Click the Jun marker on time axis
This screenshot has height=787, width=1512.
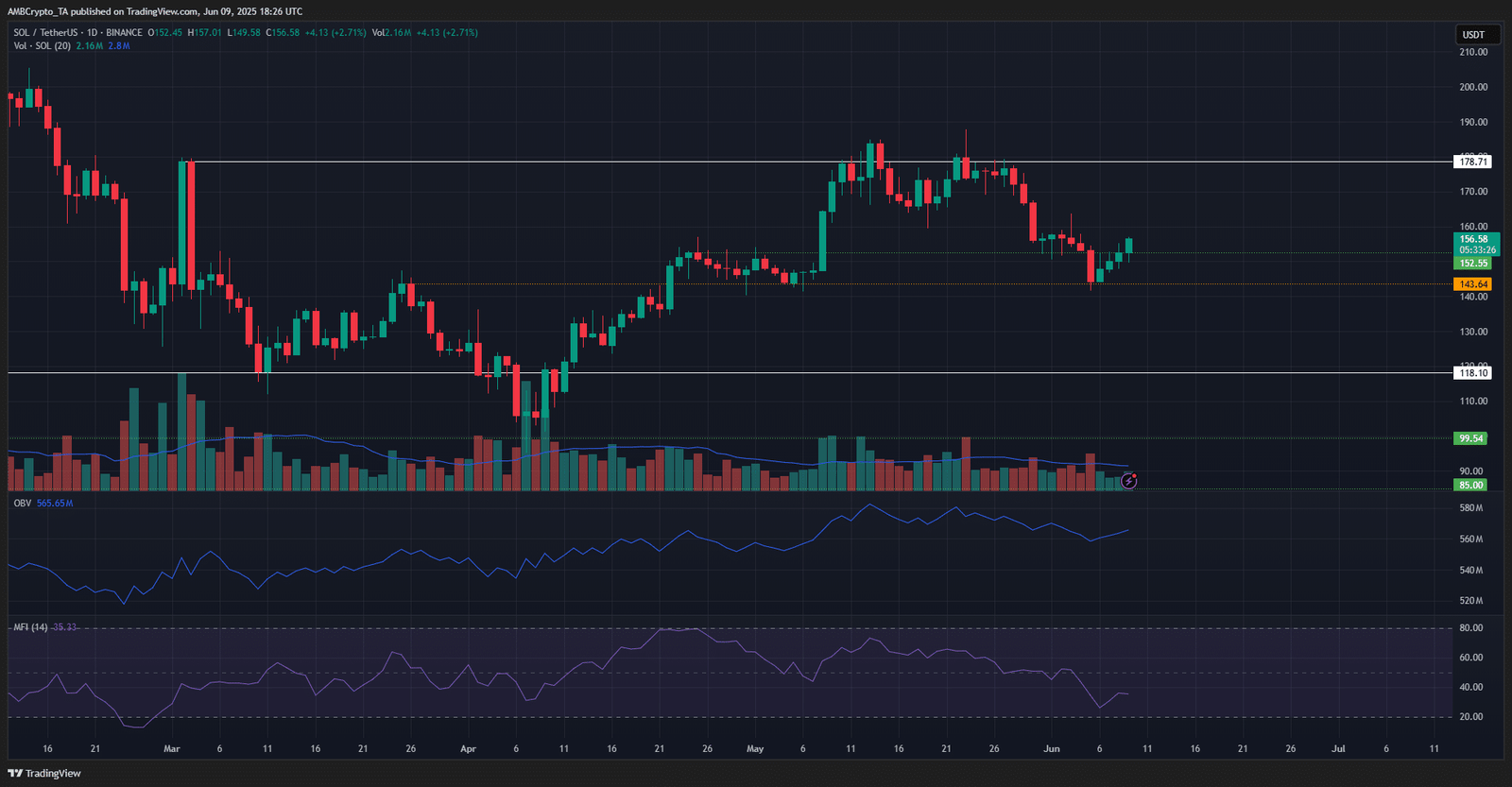1051,748
